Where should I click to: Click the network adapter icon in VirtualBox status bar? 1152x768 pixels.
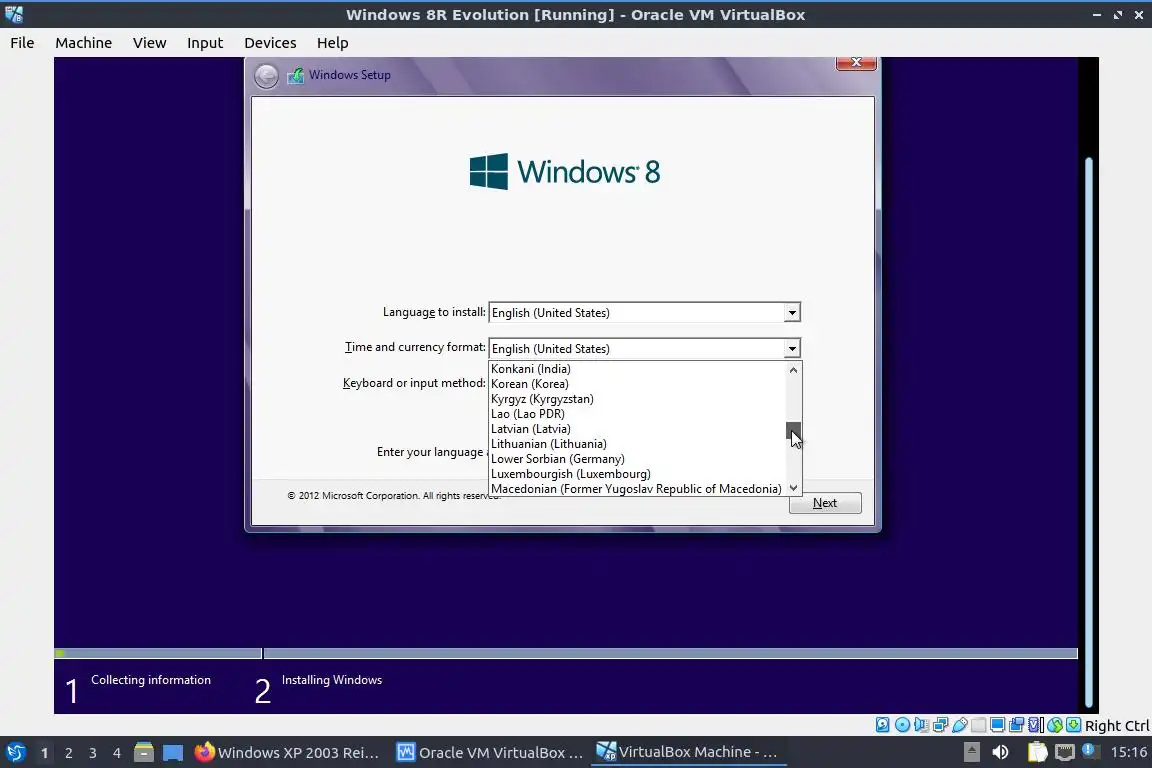point(940,725)
